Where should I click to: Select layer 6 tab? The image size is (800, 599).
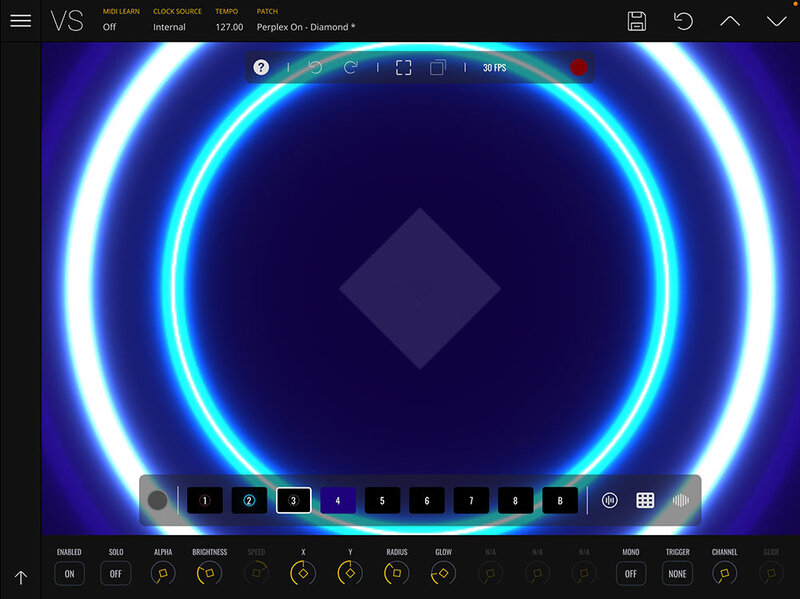pos(427,501)
